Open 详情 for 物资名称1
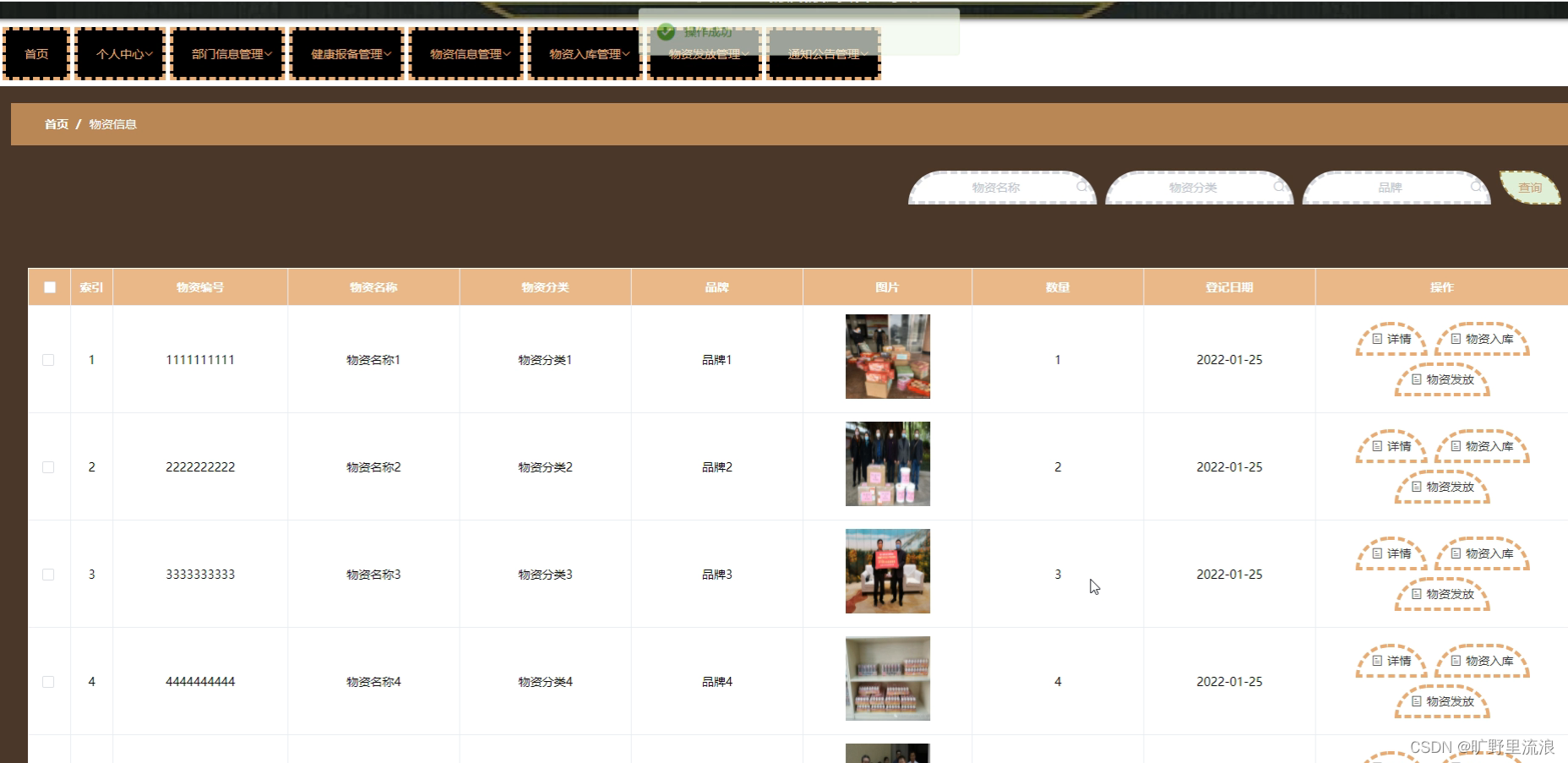1568x763 pixels. tap(1391, 338)
